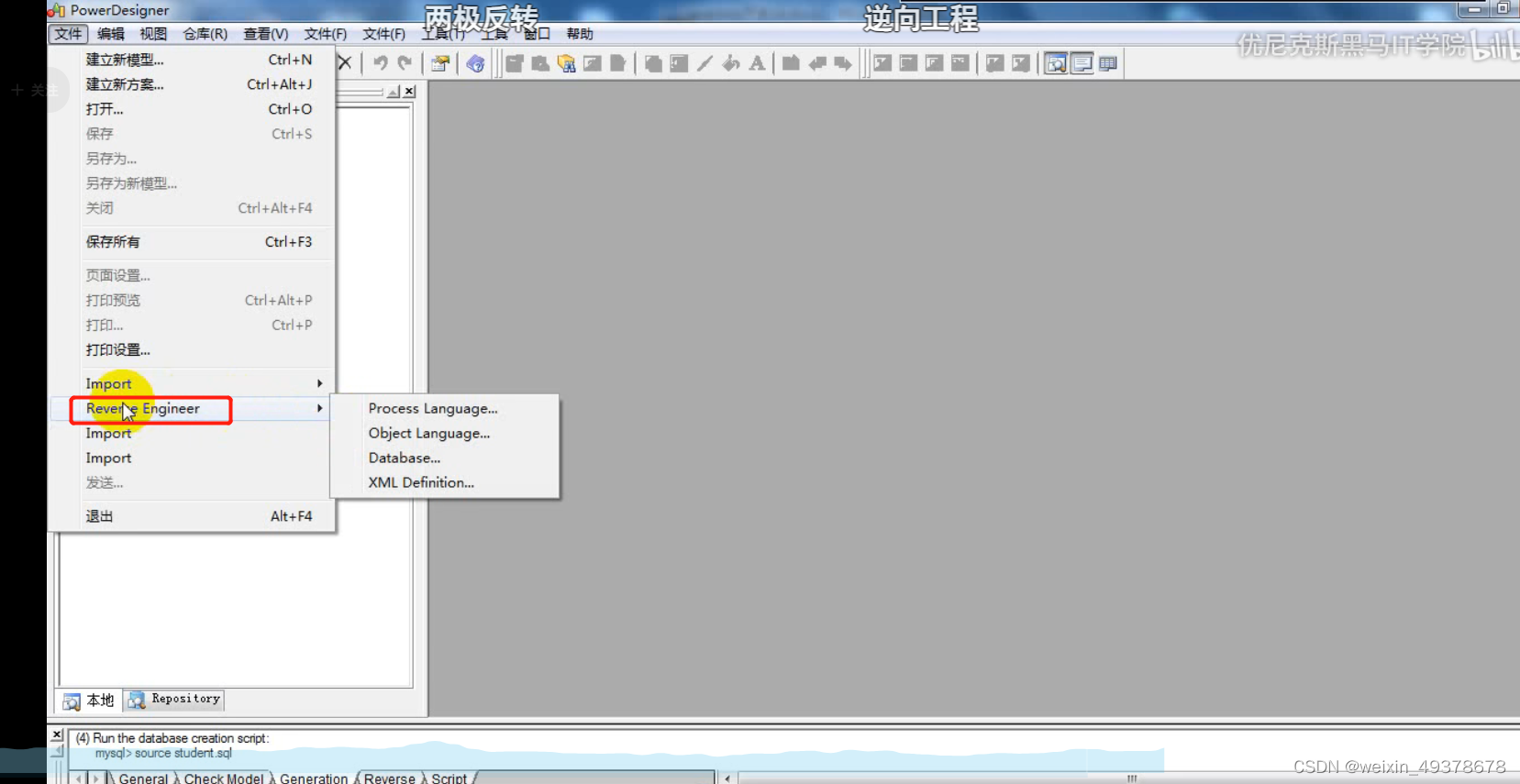Select the diagonal line tool icon

705,63
